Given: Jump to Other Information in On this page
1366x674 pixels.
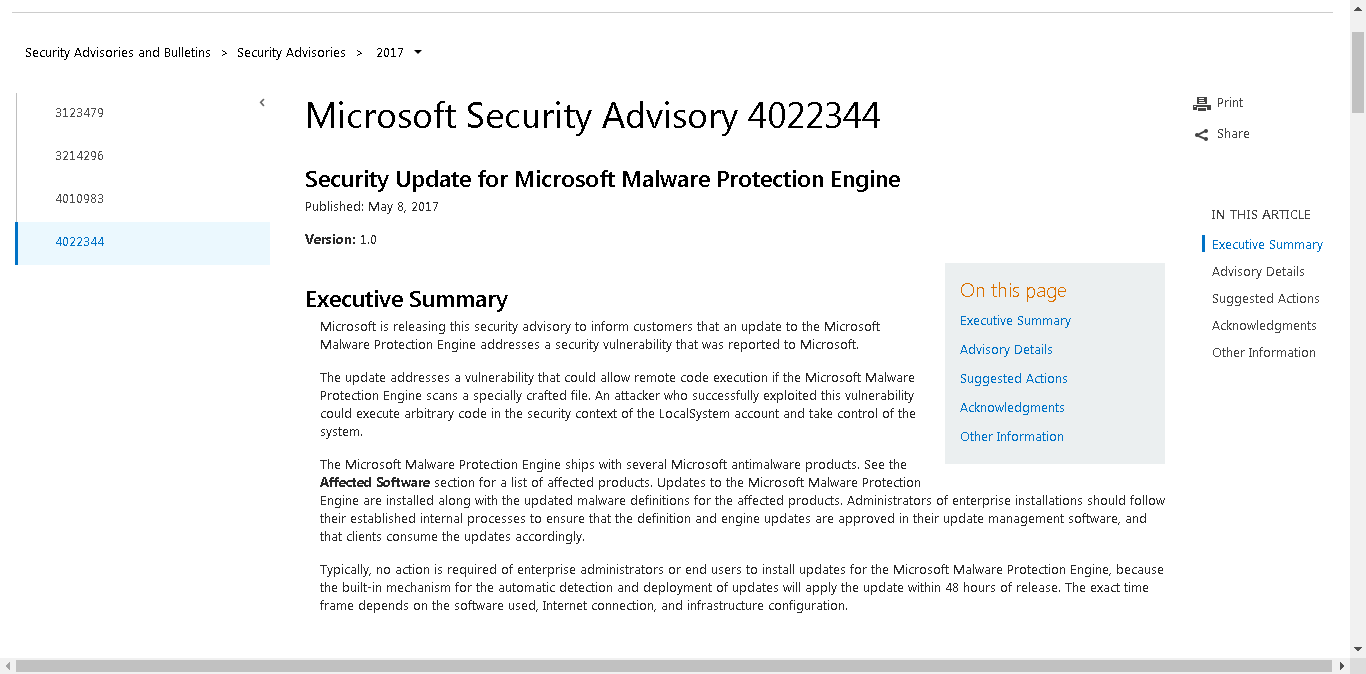Looking at the screenshot, I should 1012,437.
